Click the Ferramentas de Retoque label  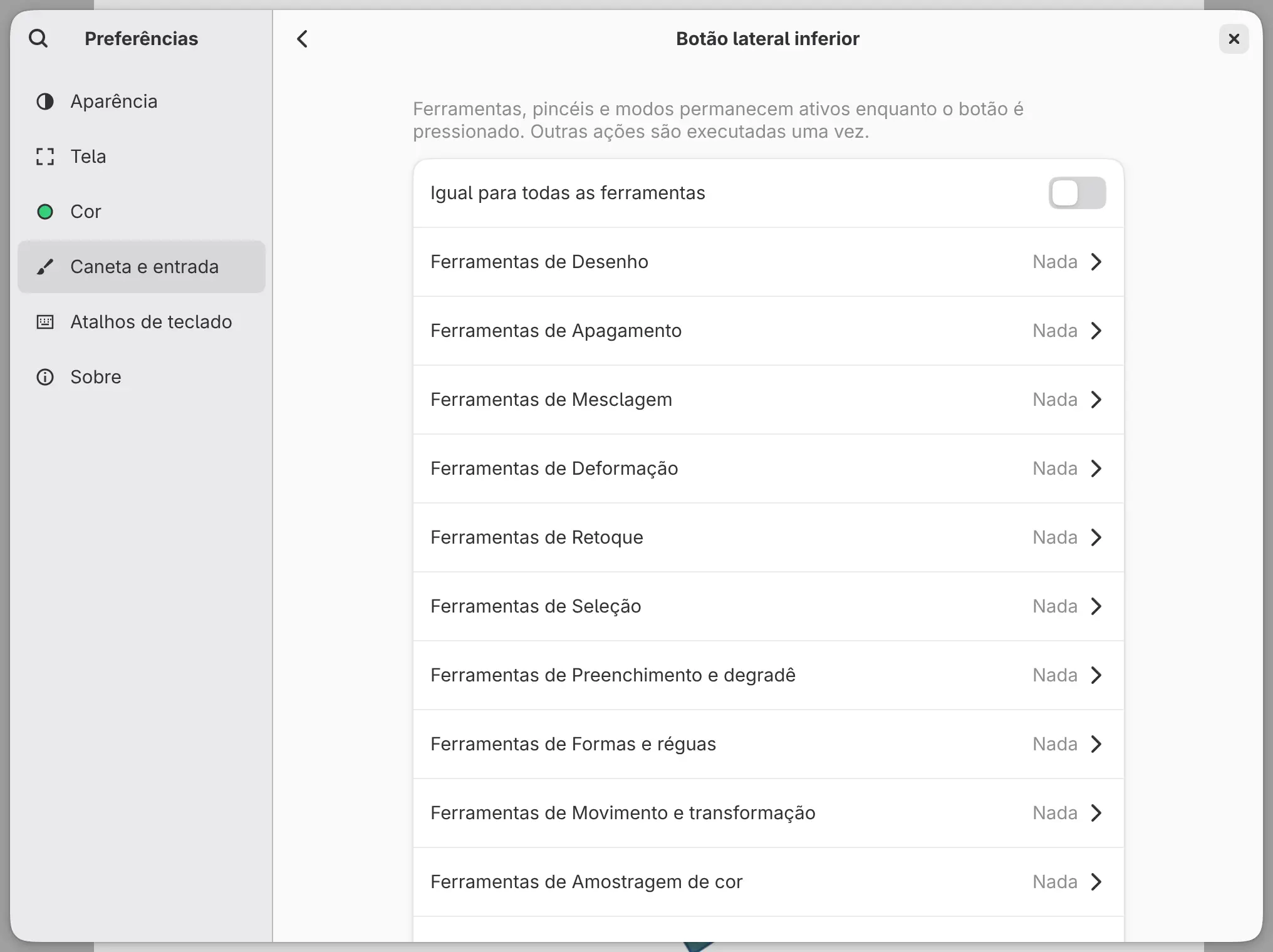[x=537, y=537]
